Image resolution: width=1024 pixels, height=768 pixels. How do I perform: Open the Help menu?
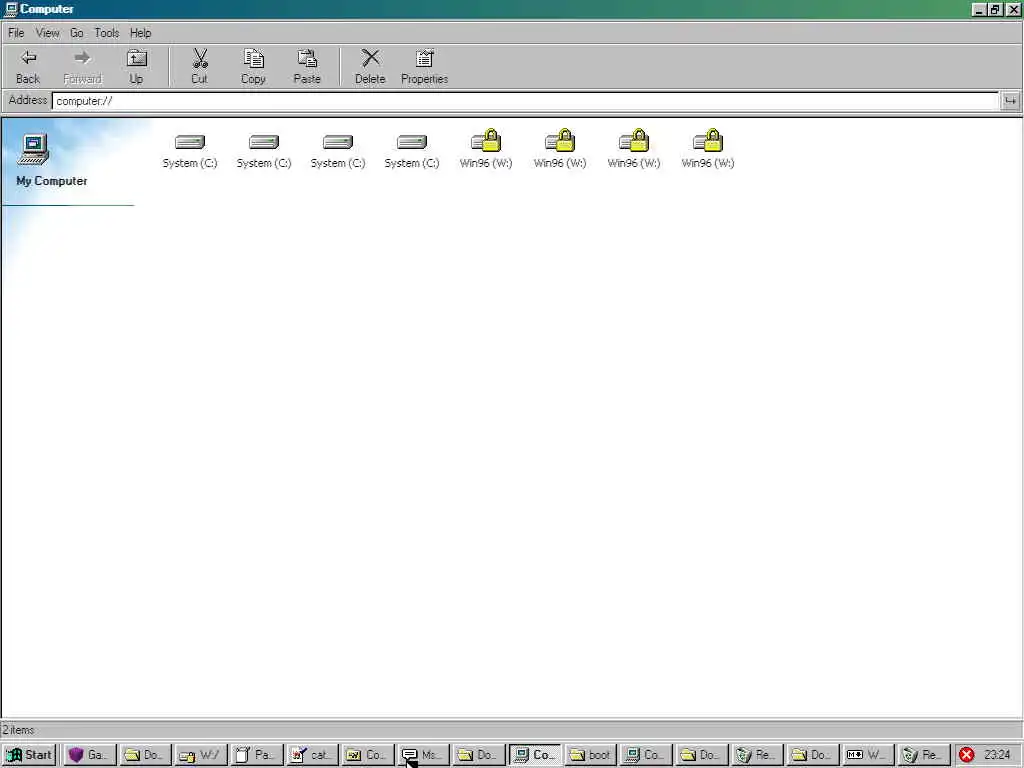(x=140, y=33)
